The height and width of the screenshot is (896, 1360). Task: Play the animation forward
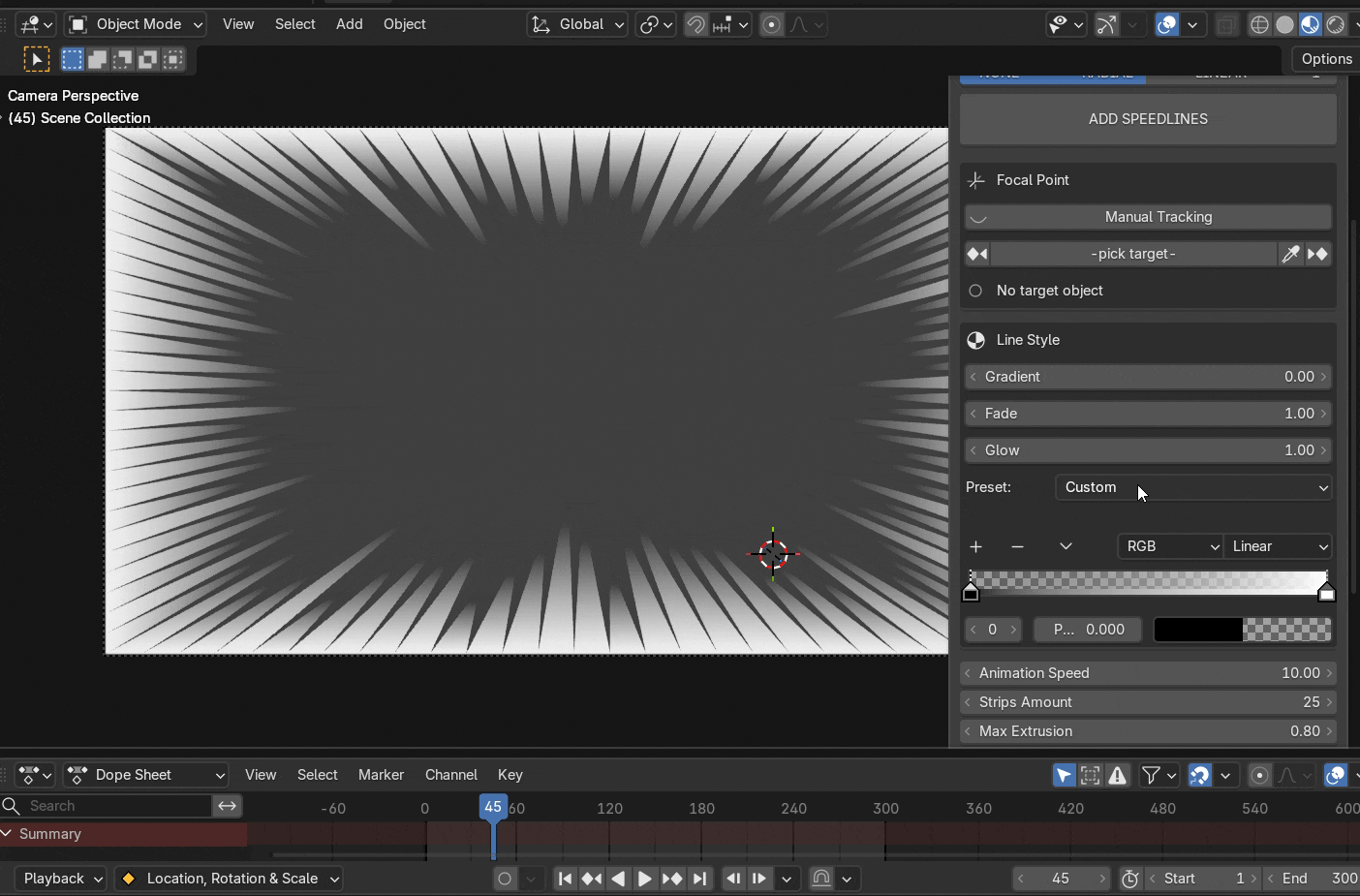click(x=644, y=879)
